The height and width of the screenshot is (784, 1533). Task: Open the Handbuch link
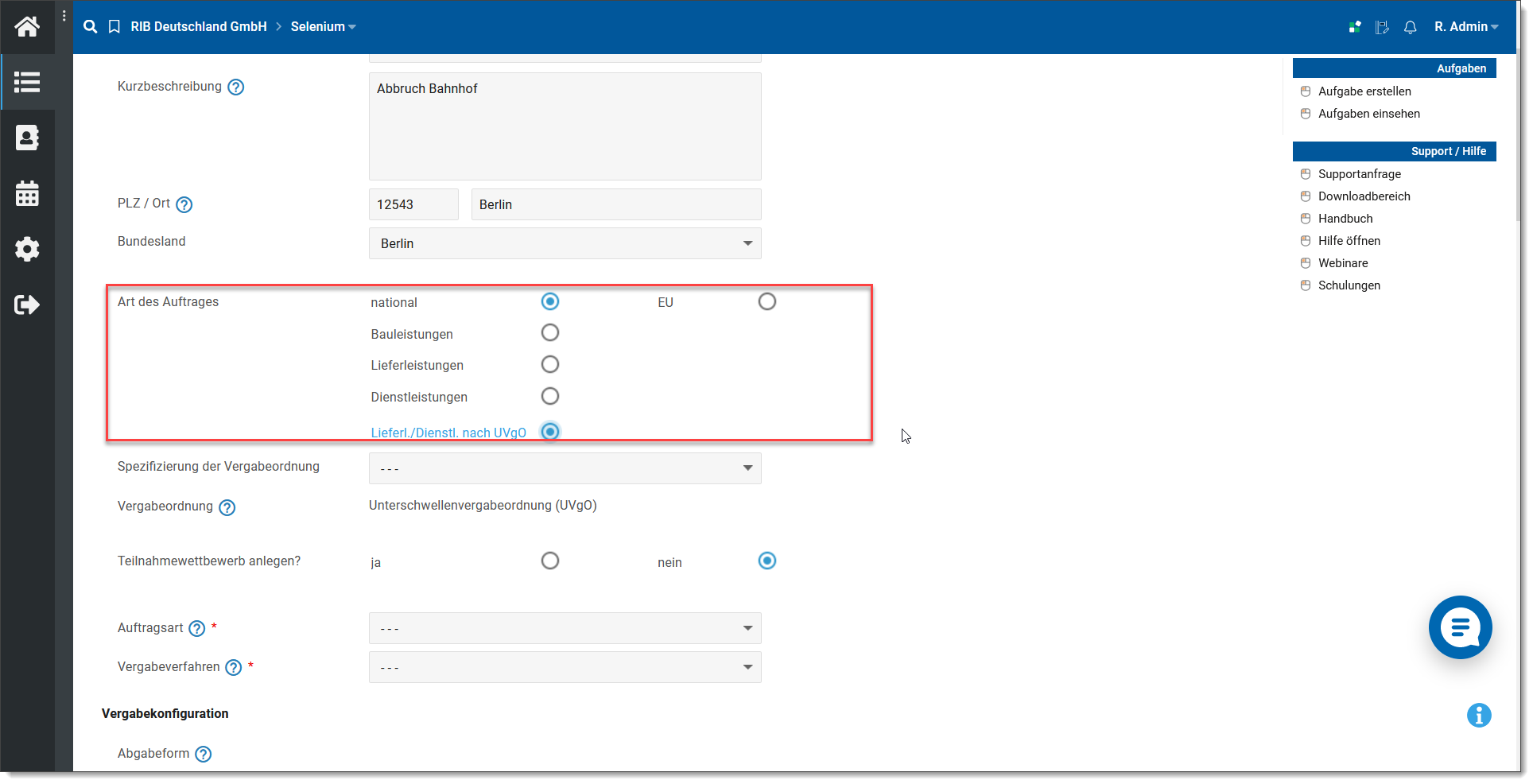point(1345,219)
